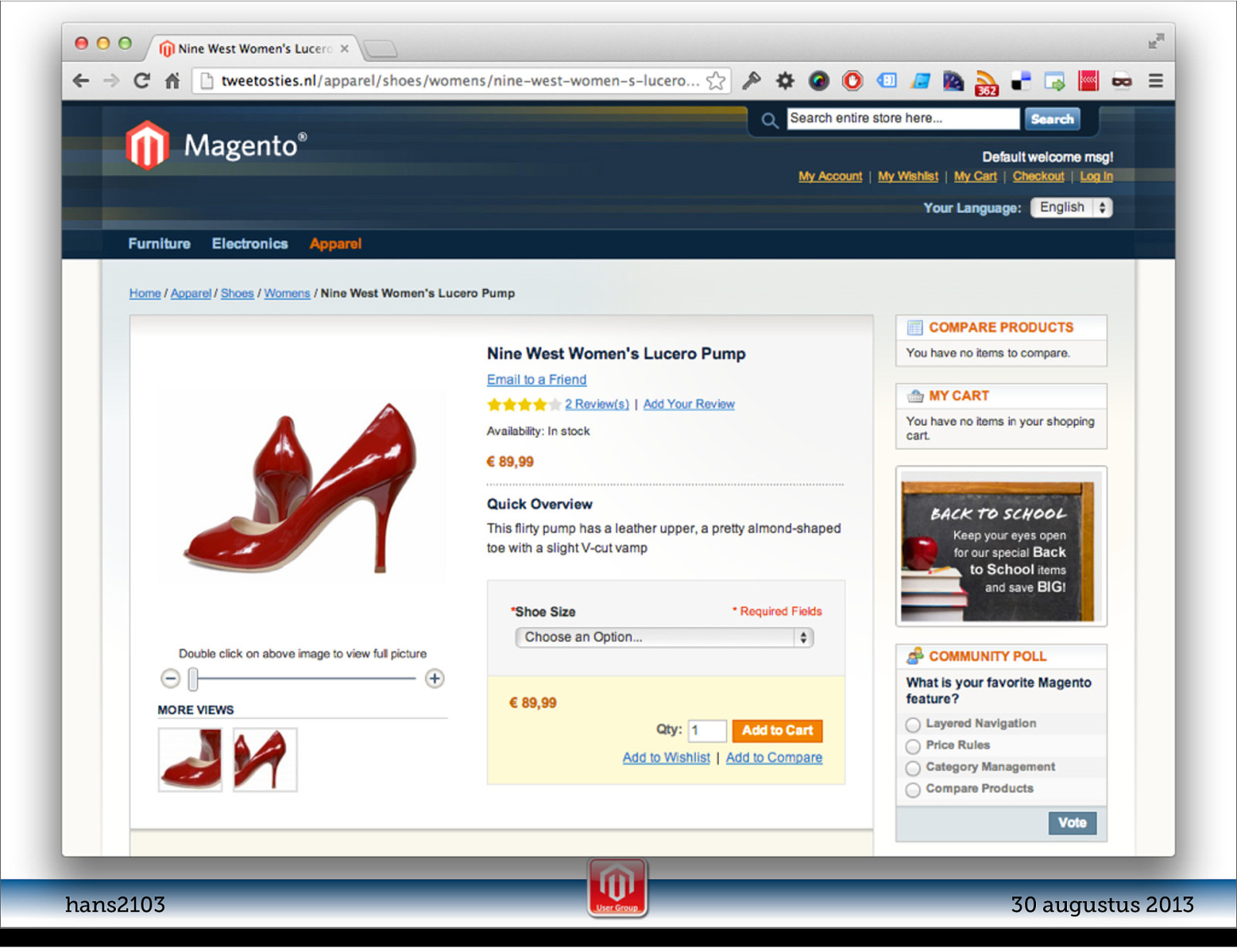
Task: Open the Electronics menu
Action: coord(250,244)
